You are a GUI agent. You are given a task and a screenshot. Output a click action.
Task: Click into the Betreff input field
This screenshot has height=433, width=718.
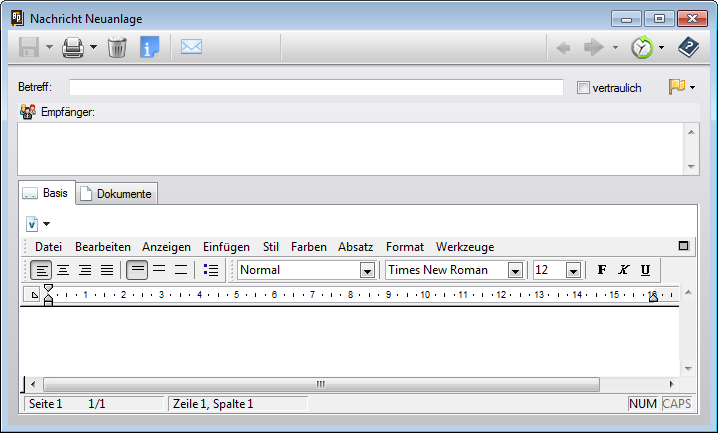[x=316, y=88]
